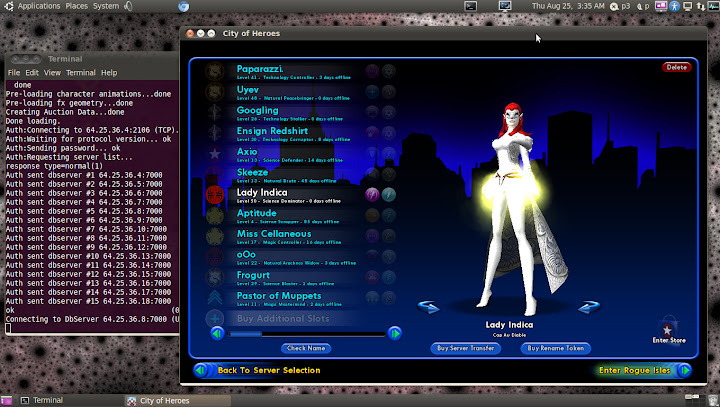Open the trash icon in bottom panel
The height and width of the screenshot is (407, 720).
point(713,400)
